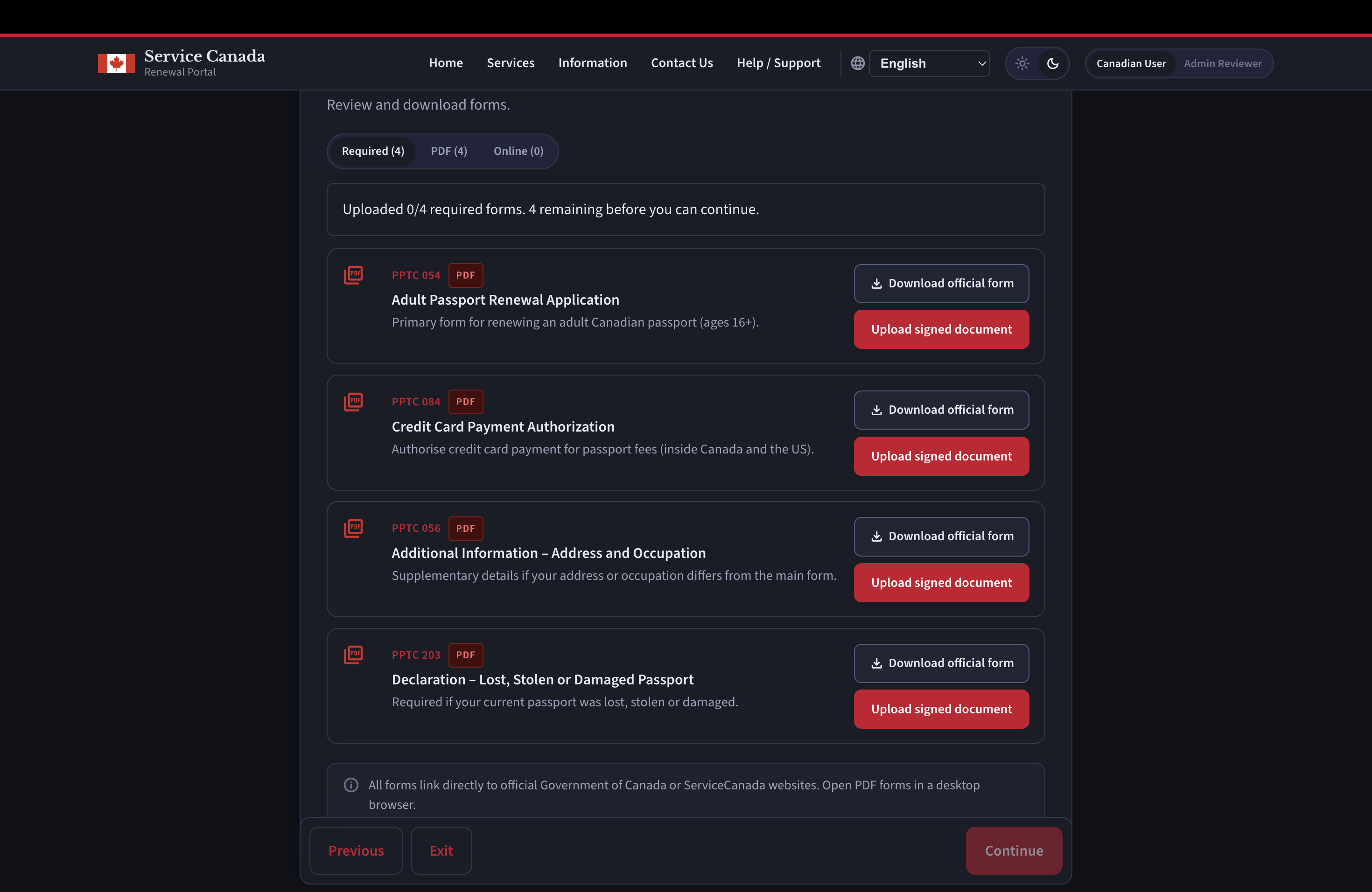
Task: Click info icon in forms notice
Action: click(x=351, y=785)
